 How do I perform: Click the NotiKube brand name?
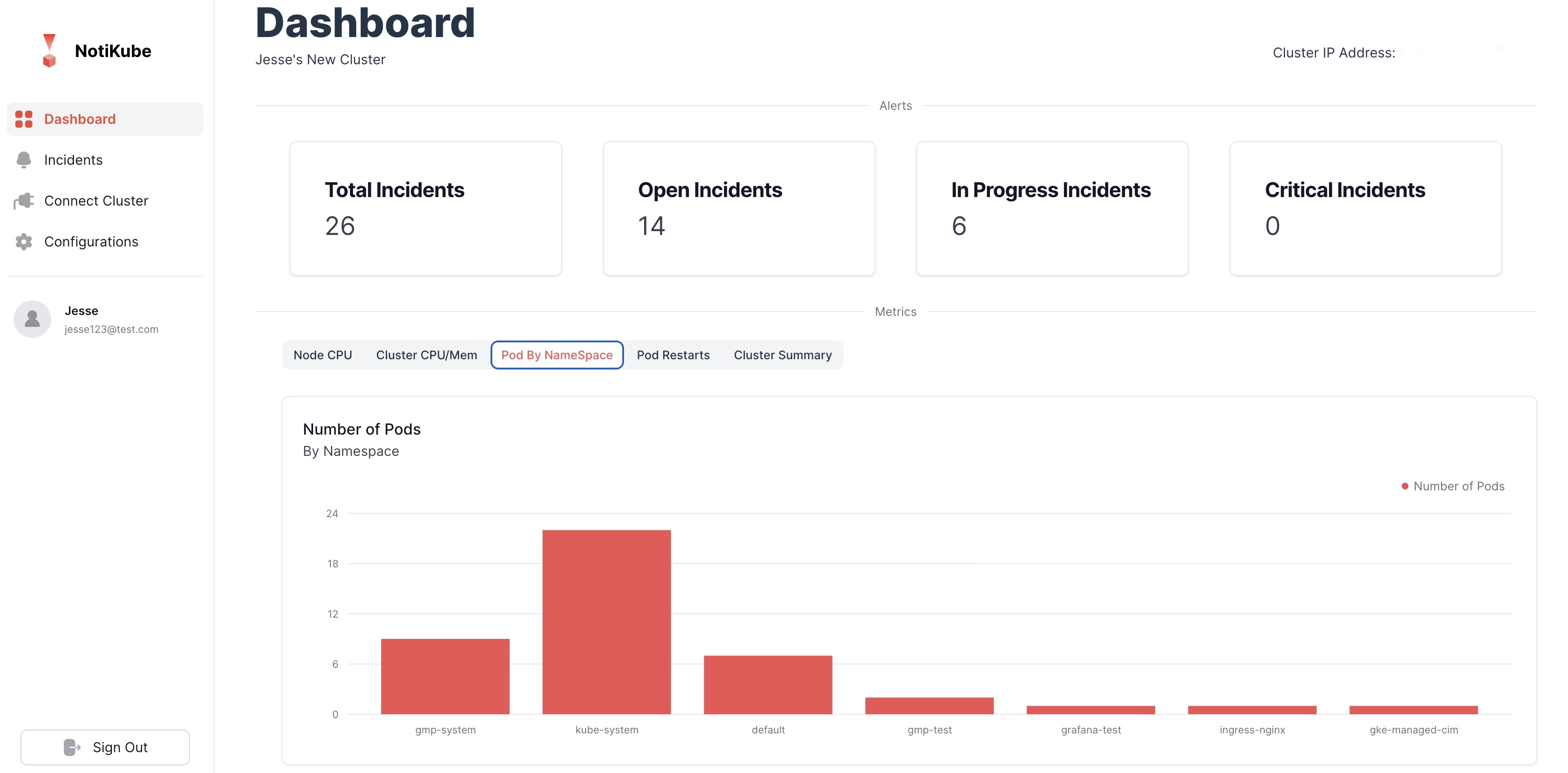point(113,51)
